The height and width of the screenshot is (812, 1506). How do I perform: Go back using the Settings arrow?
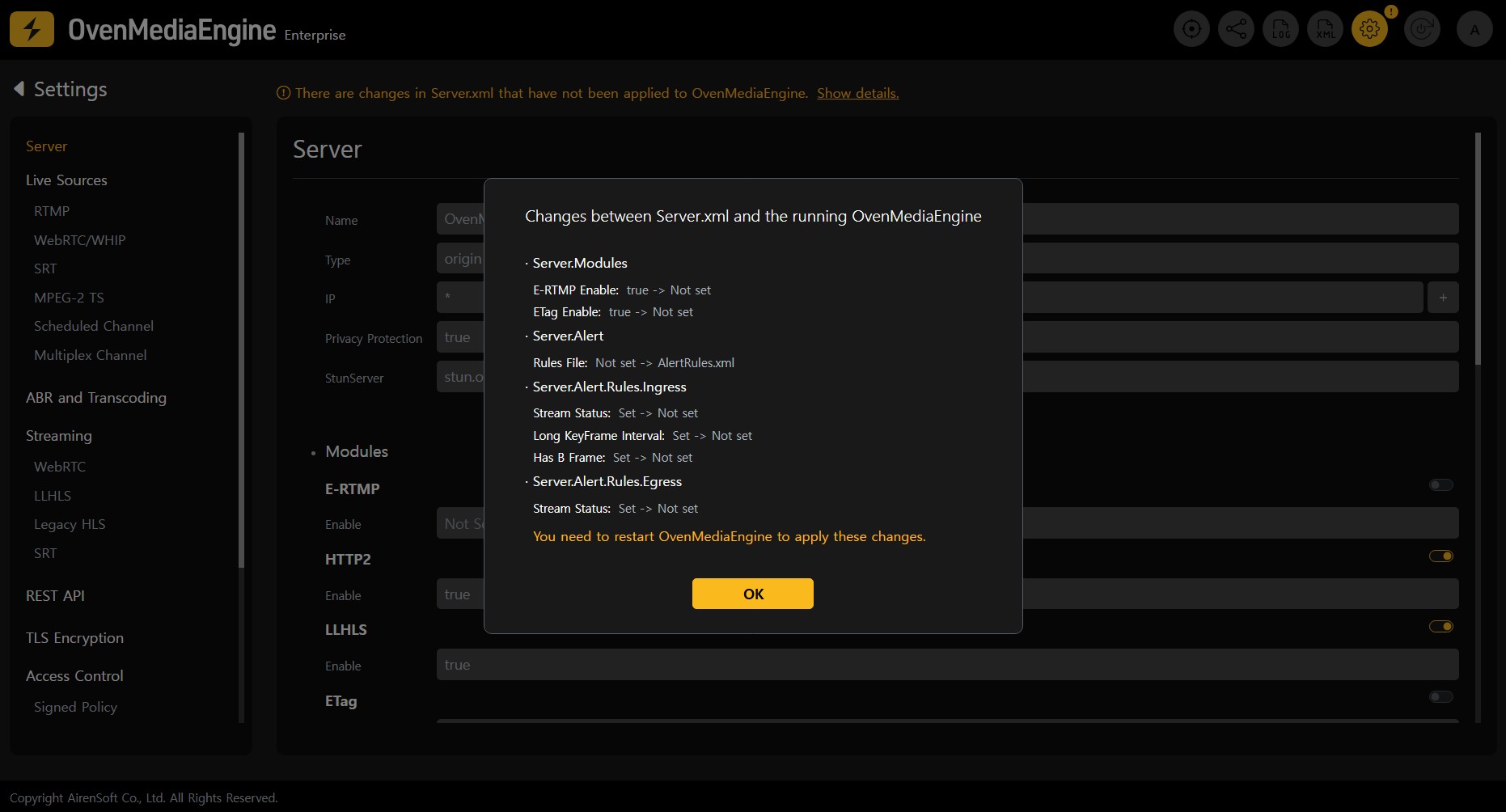(x=19, y=89)
